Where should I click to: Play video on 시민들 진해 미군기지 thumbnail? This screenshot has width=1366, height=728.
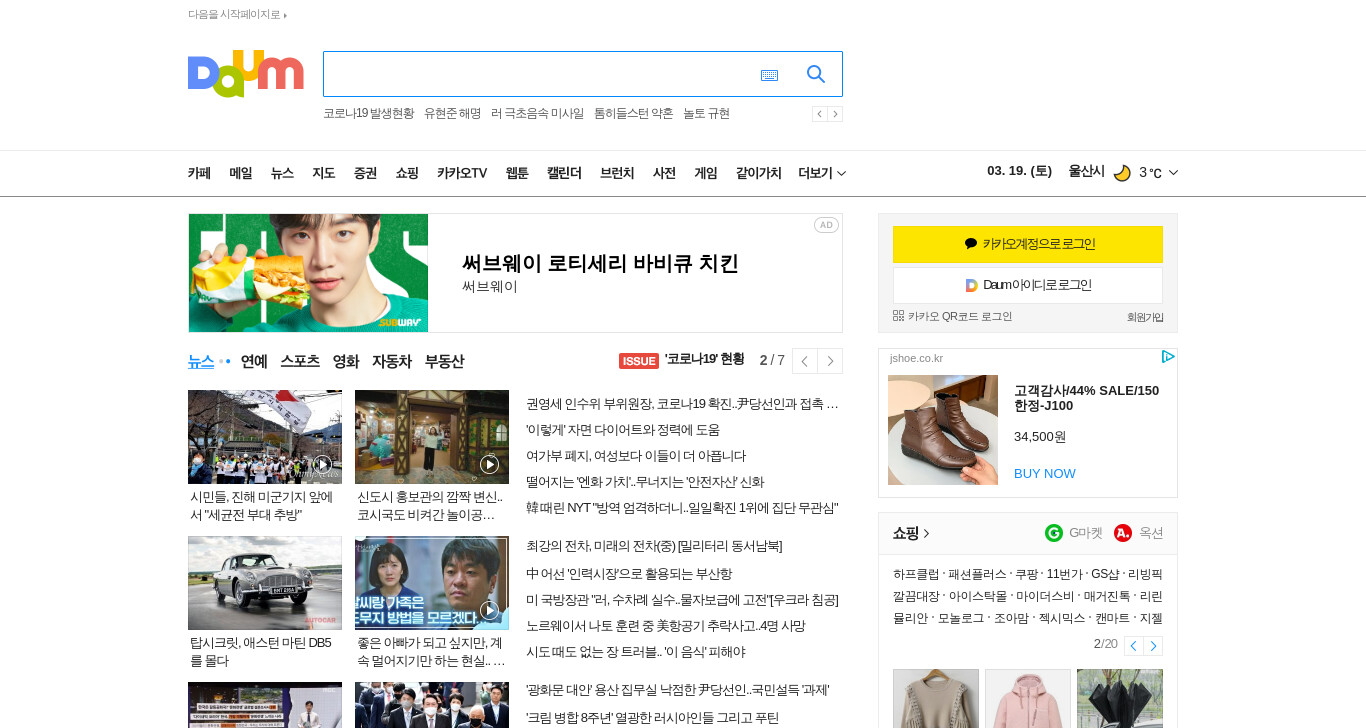tap(322, 464)
